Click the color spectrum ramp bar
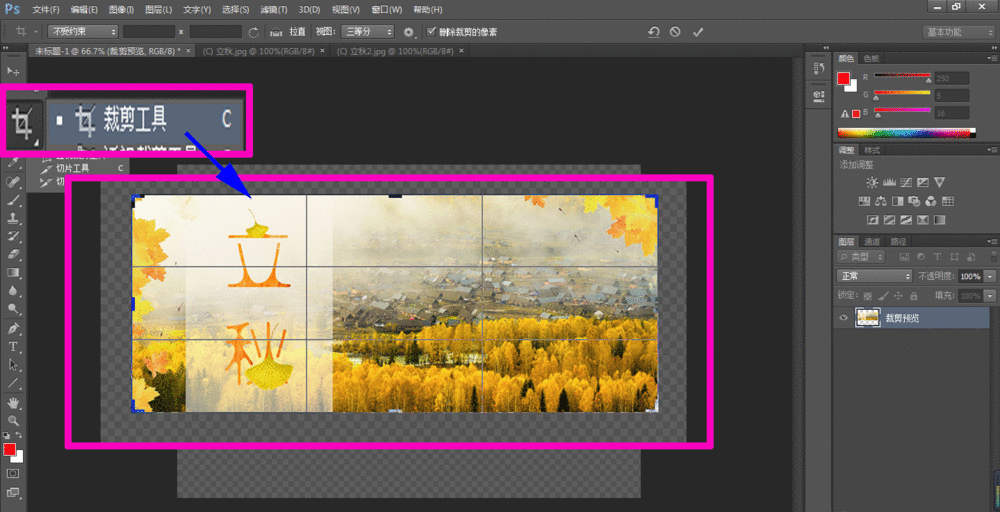The height and width of the screenshot is (512, 1000). click(x=906, y=132)
